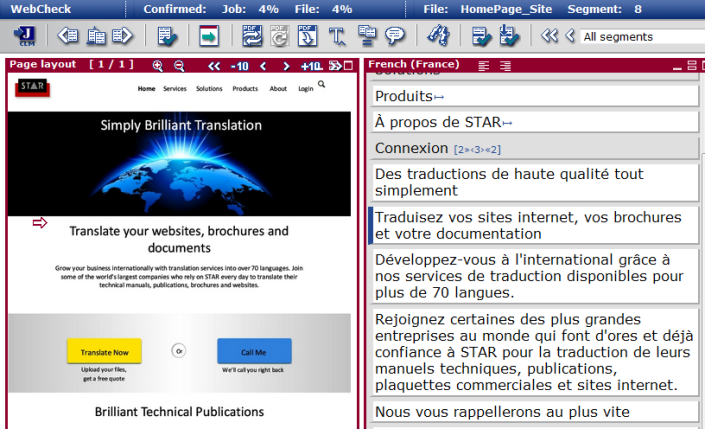
Task: Go to next file icon
Action: click(123, 36)
